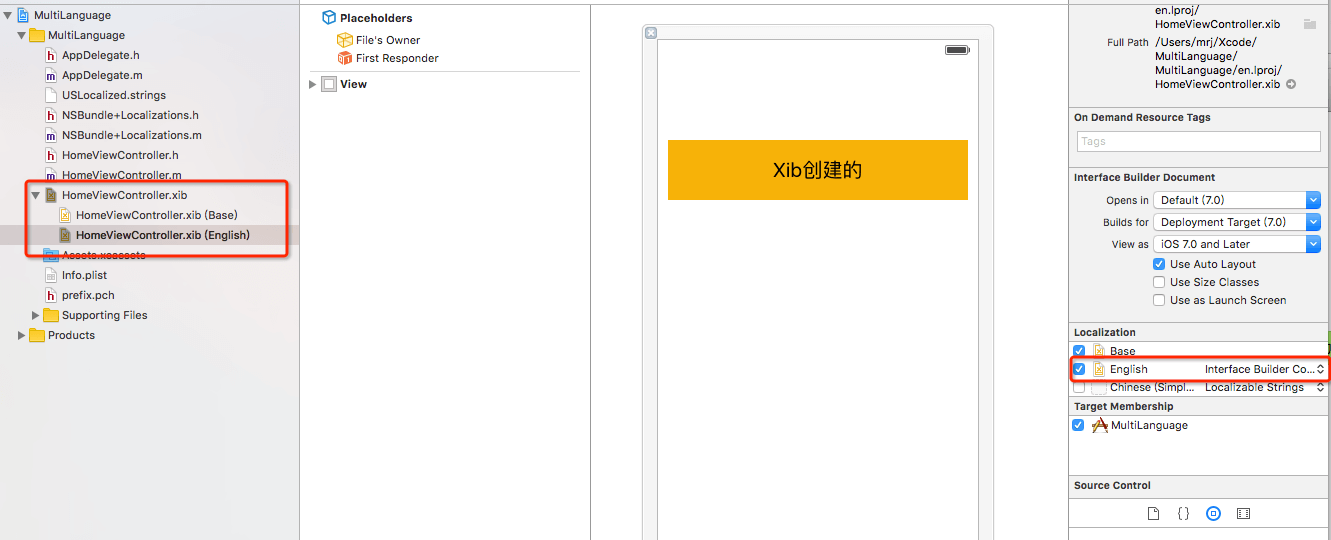
Task: Expand the Supporting Files folder
Action: (36, 315)
